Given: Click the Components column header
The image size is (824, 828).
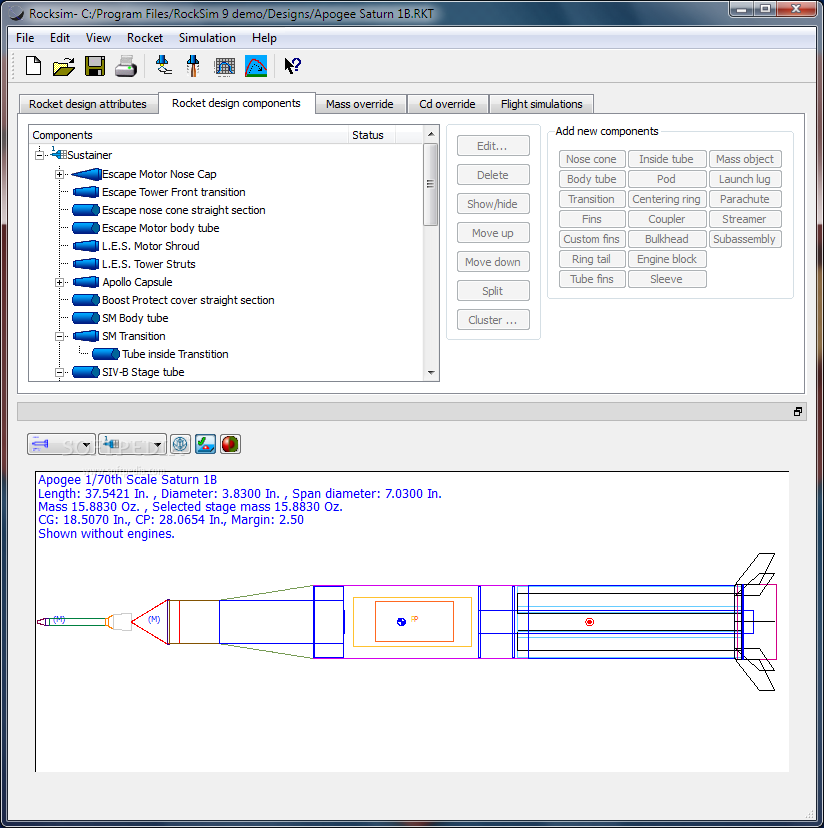Looking at the screenshot, I should (189, 135).
